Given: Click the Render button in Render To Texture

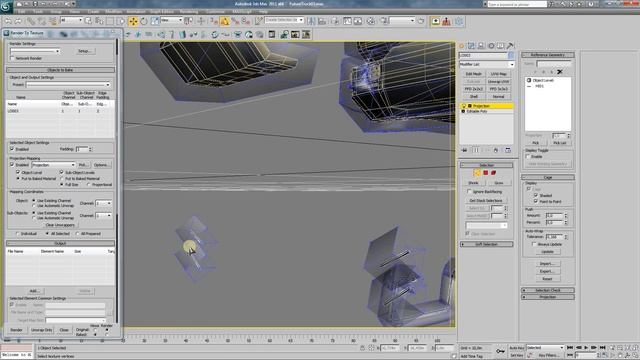Looking at the screenshot, I should click(x=16, y=330).
